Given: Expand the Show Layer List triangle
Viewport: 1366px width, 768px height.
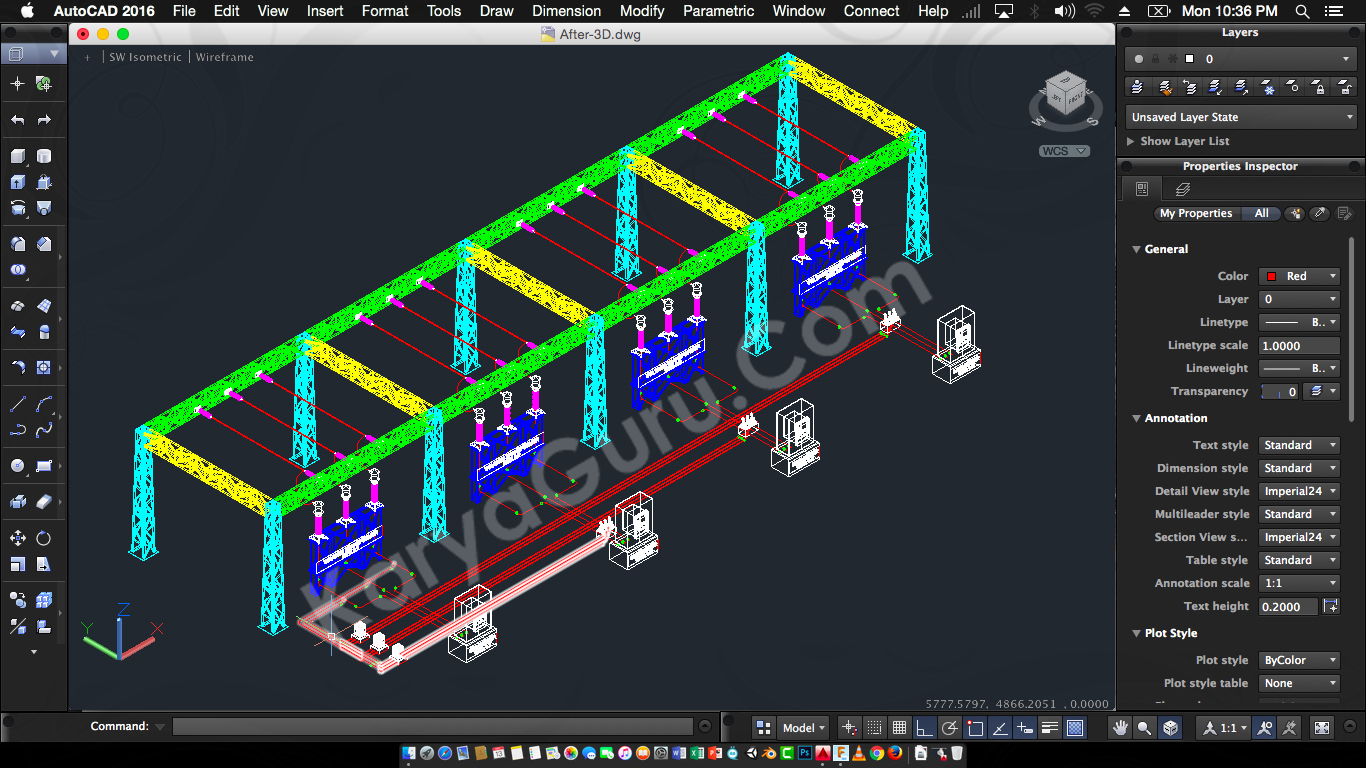Looking at the screenshot, I should (x=1131, y=141).
